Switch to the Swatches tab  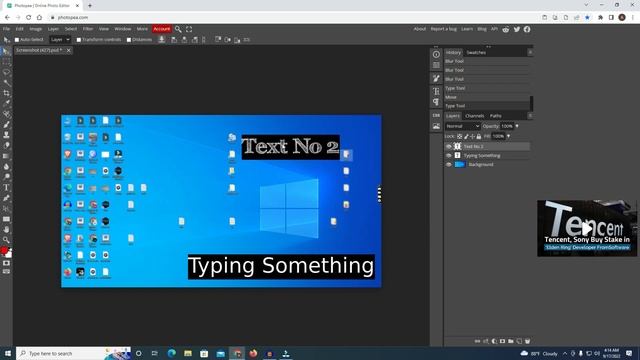[x=476, y=52]
